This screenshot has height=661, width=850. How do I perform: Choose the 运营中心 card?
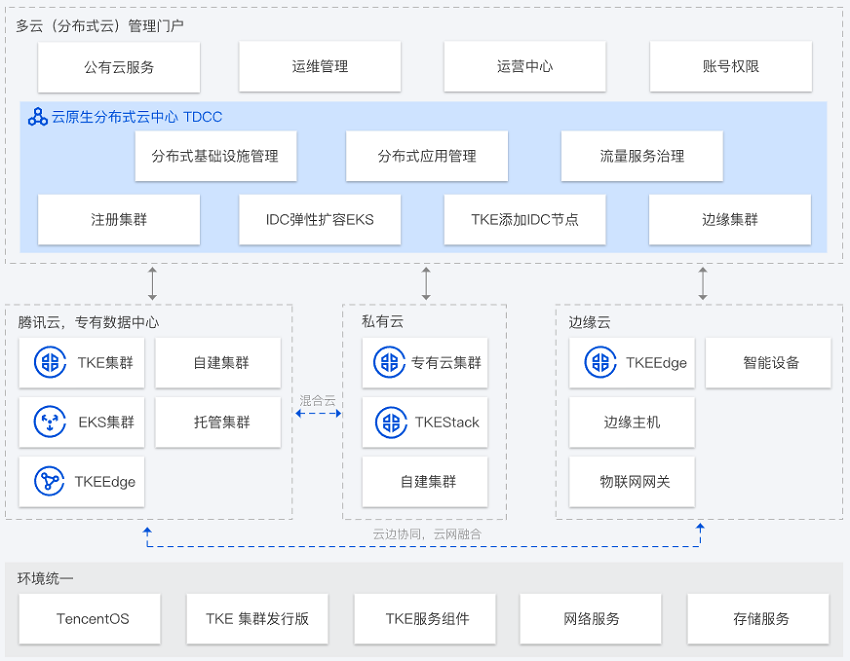coord(525,67)
